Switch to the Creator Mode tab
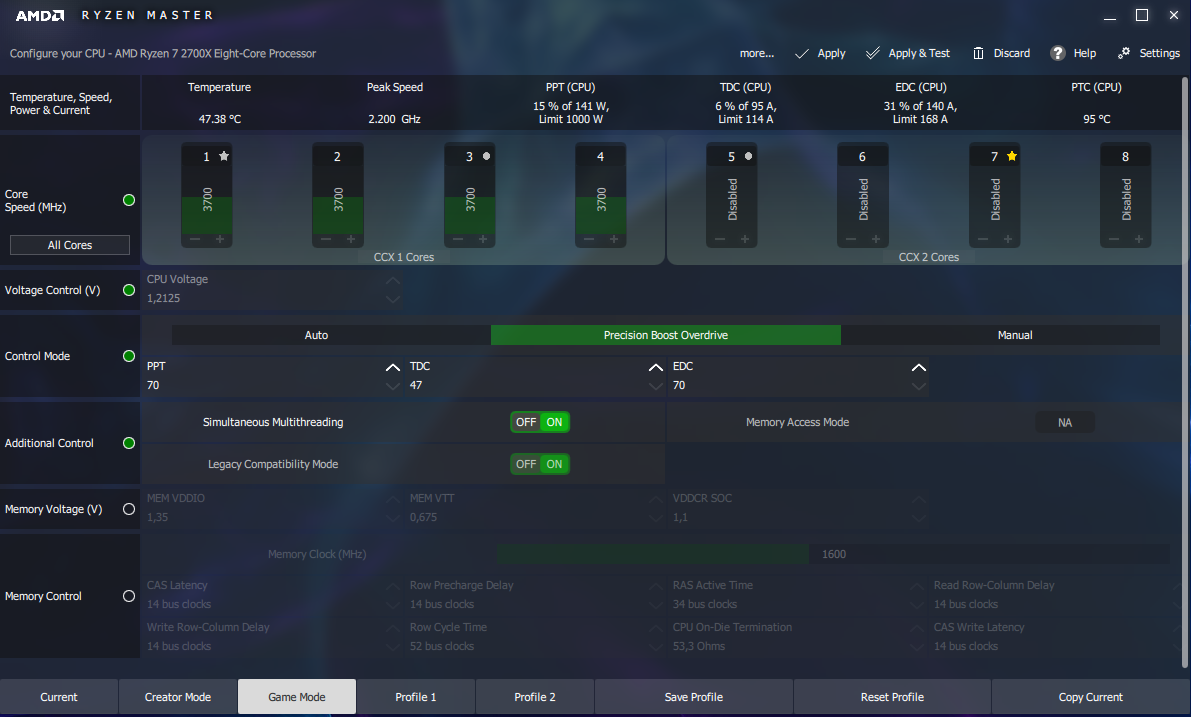 coord(178,696)
